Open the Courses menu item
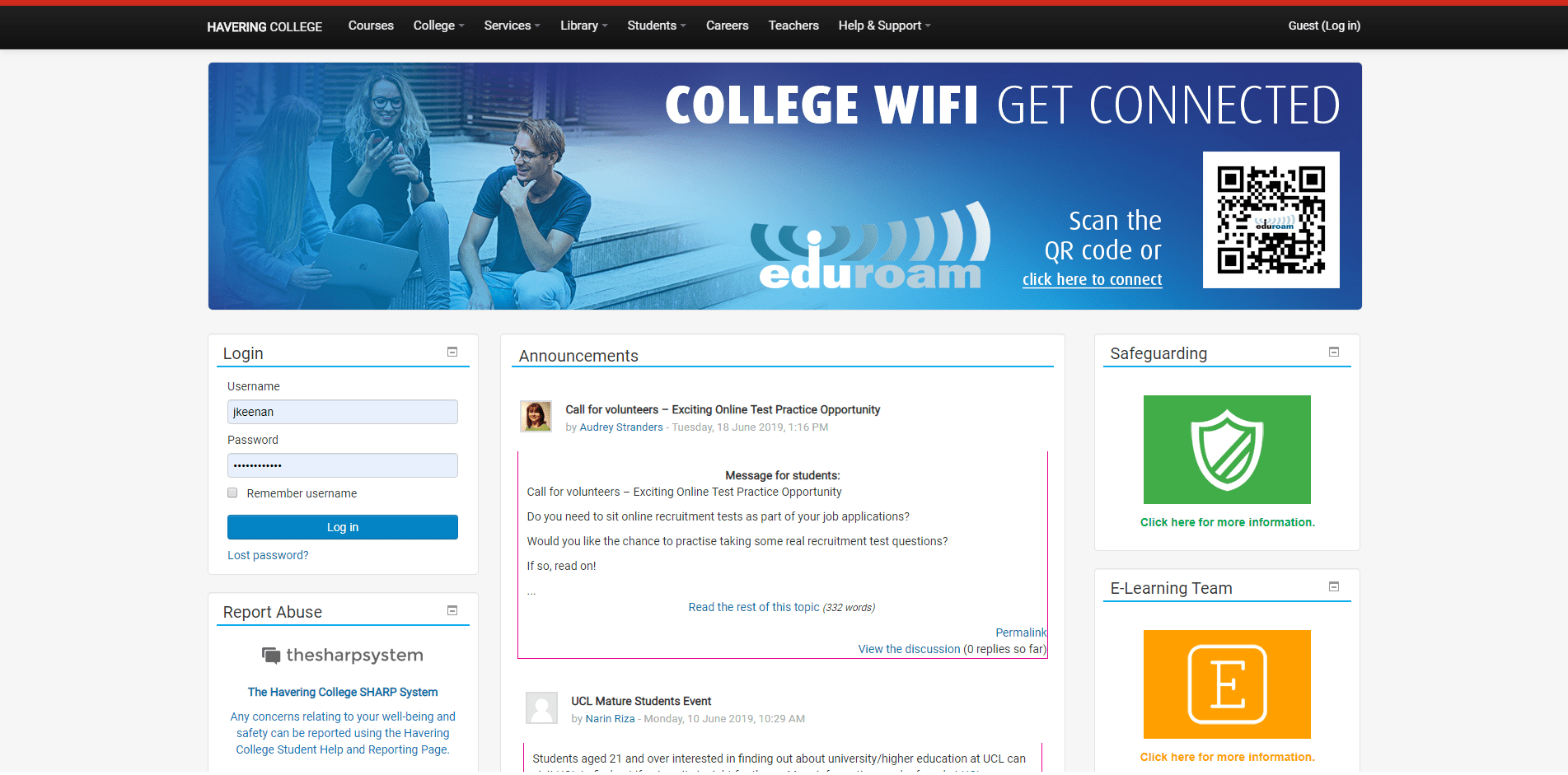Viewport: 1568px width, 775px height. (371, 26)
